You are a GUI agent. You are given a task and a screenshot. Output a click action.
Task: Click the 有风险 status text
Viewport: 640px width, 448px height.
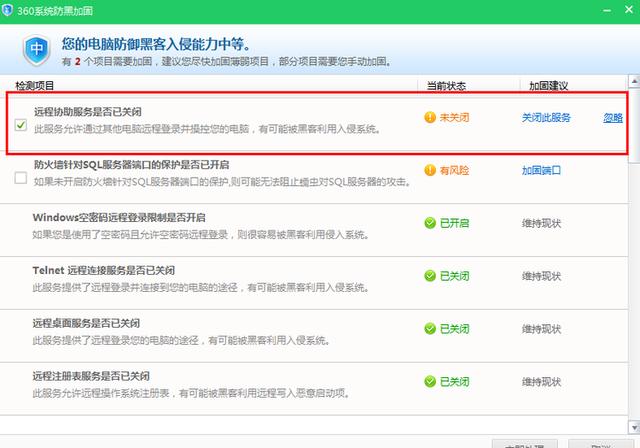coord(454,170)
